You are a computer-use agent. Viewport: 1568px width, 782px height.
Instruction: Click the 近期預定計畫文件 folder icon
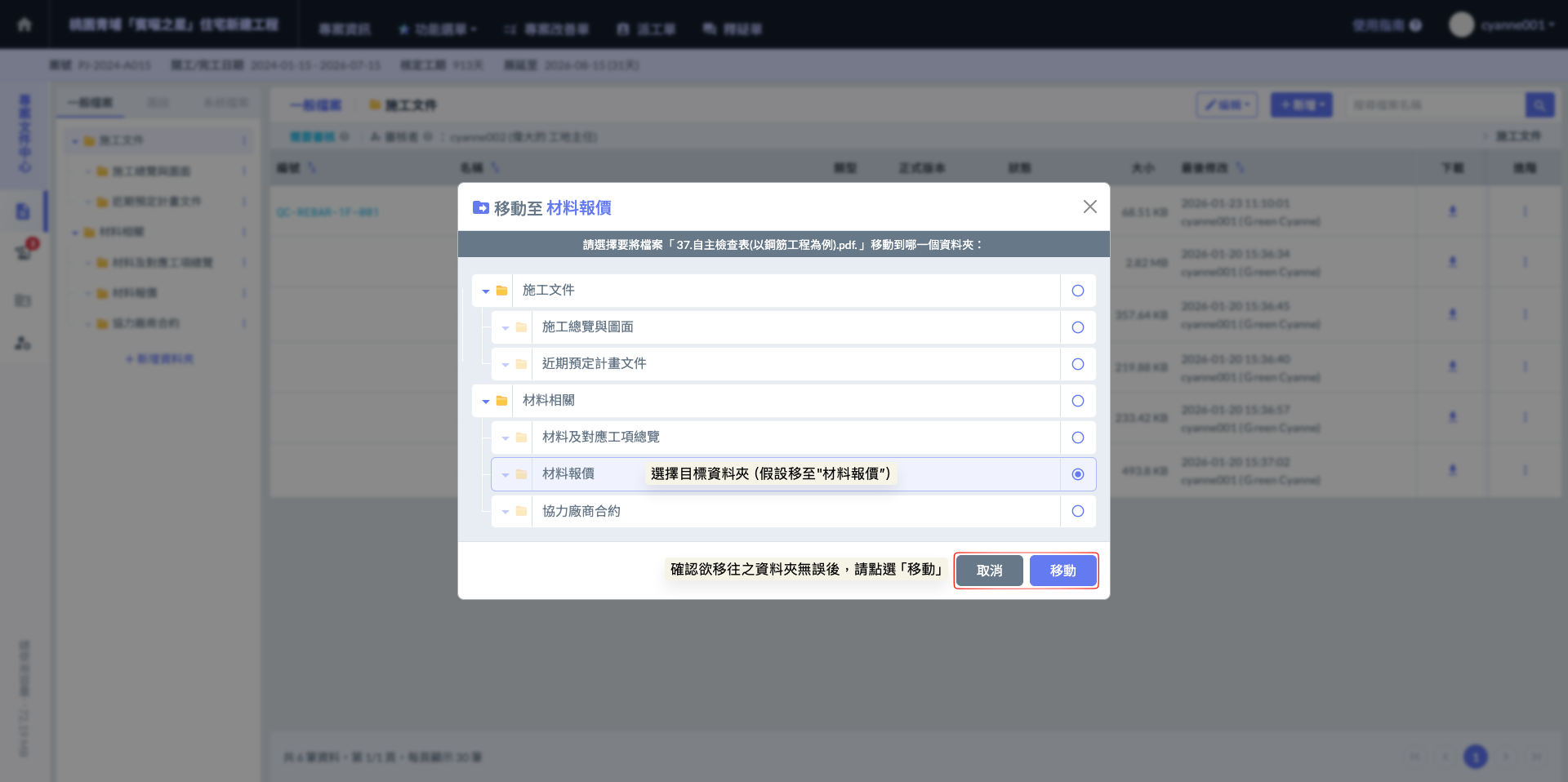(522, 364)
